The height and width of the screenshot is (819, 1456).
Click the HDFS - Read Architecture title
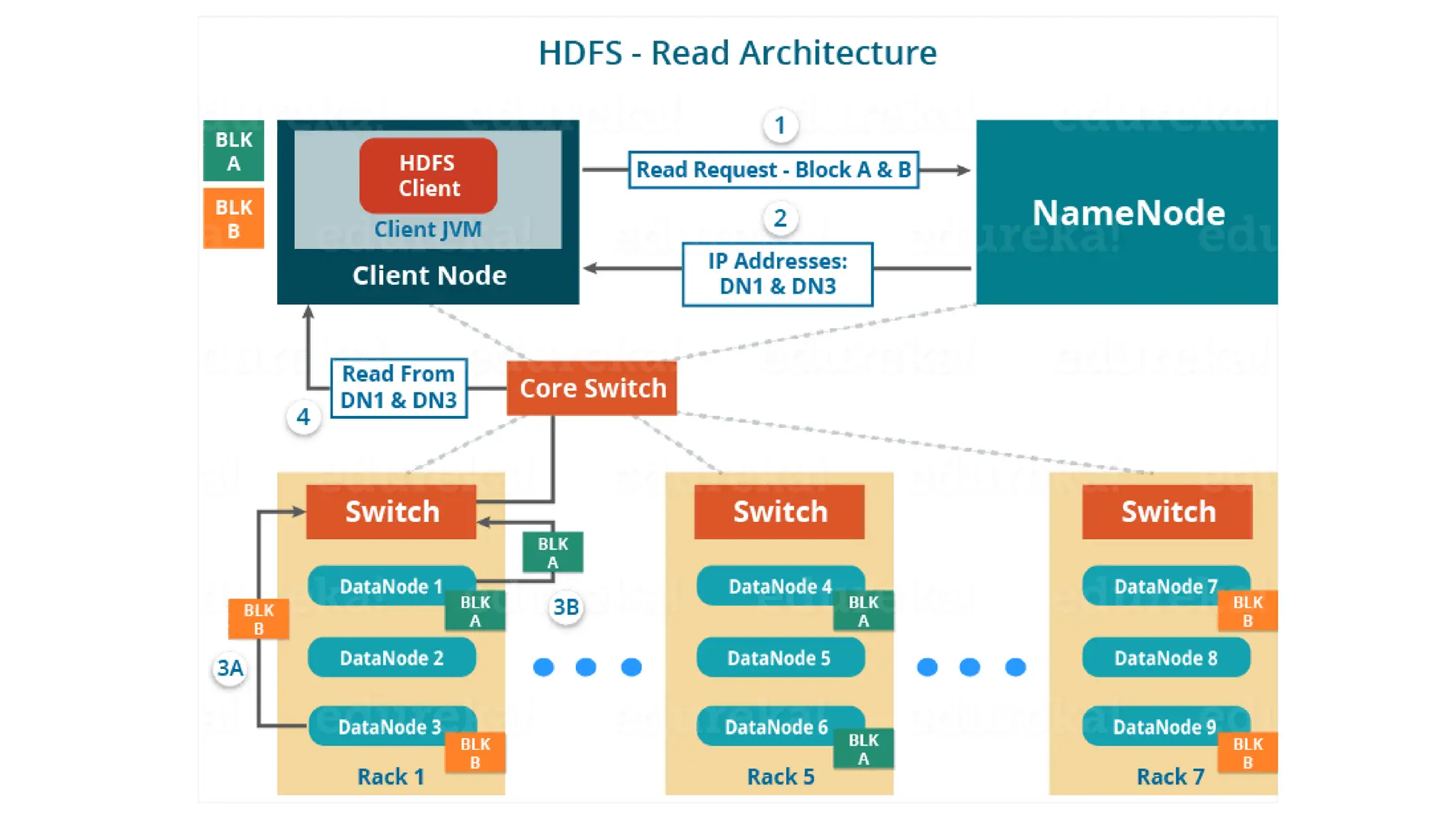[737, 53]
